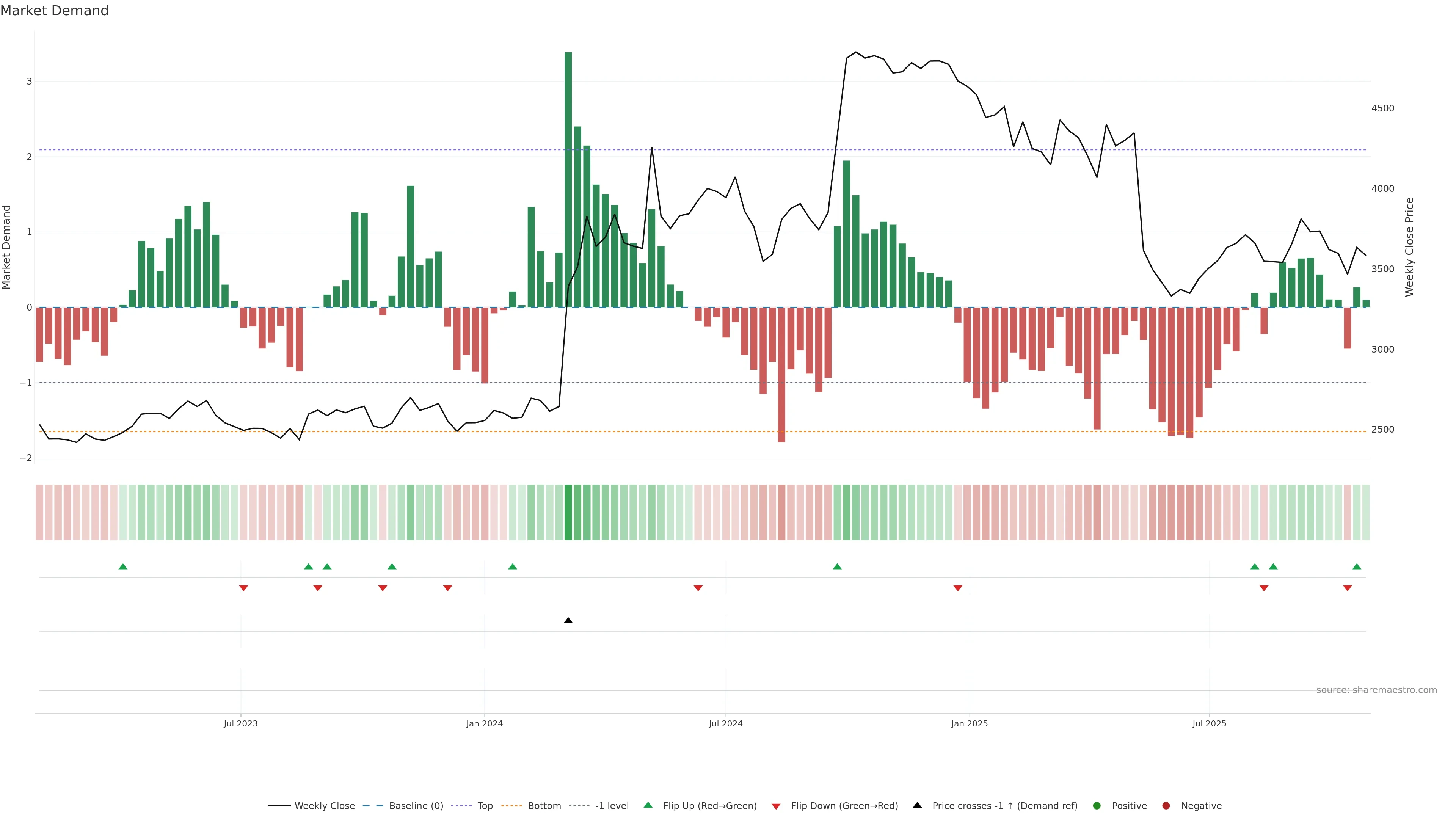Click red Negative dot in legend

(1166, 806)
